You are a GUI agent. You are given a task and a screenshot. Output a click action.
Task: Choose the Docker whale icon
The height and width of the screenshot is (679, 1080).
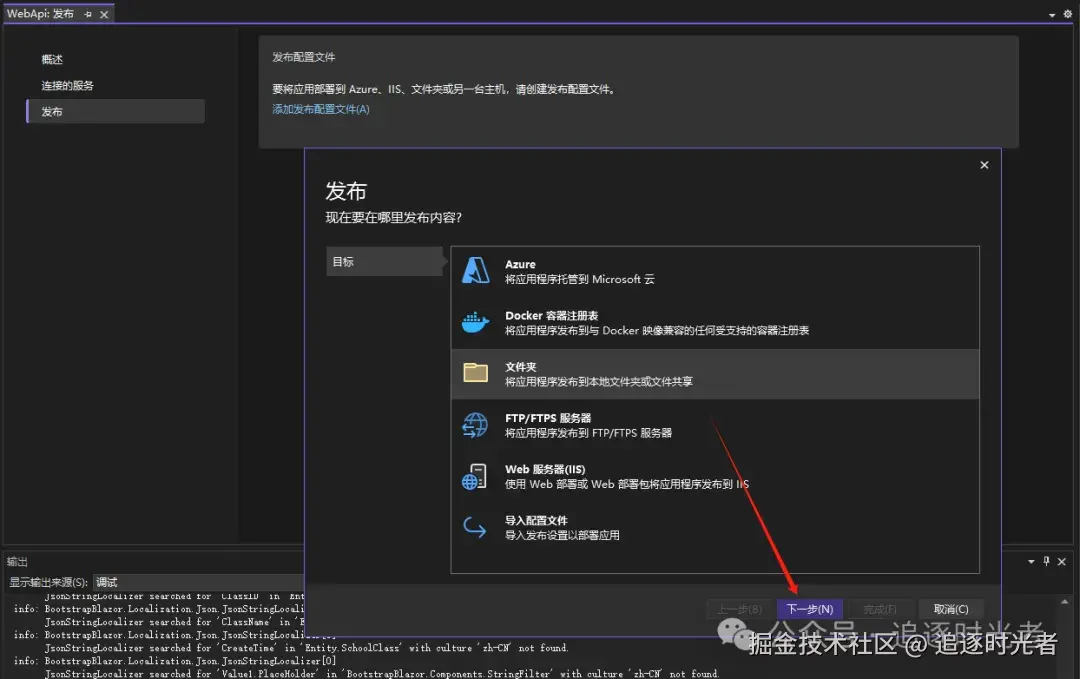pos(475,322)
